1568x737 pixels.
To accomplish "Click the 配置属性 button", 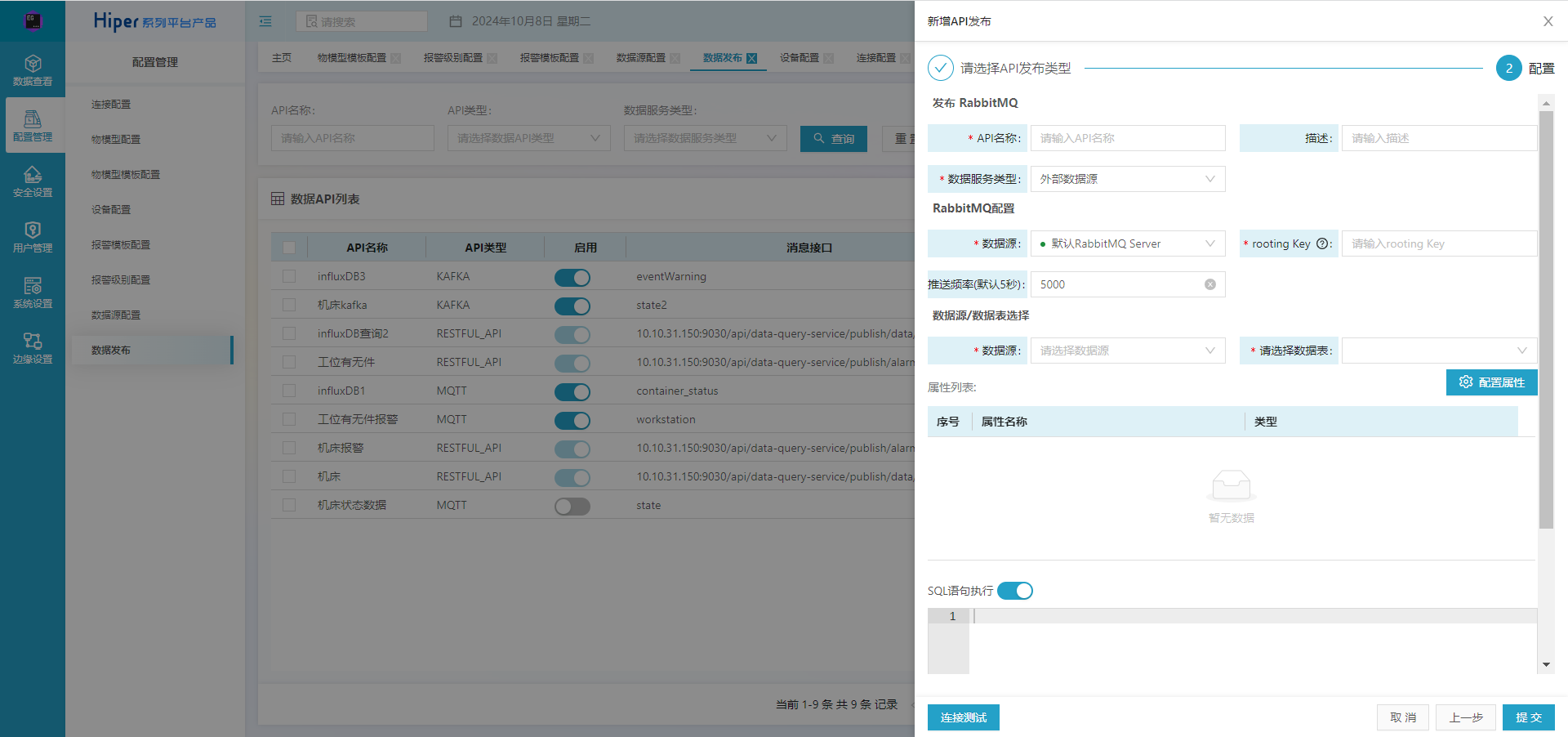I will [x=1491, y=382].
